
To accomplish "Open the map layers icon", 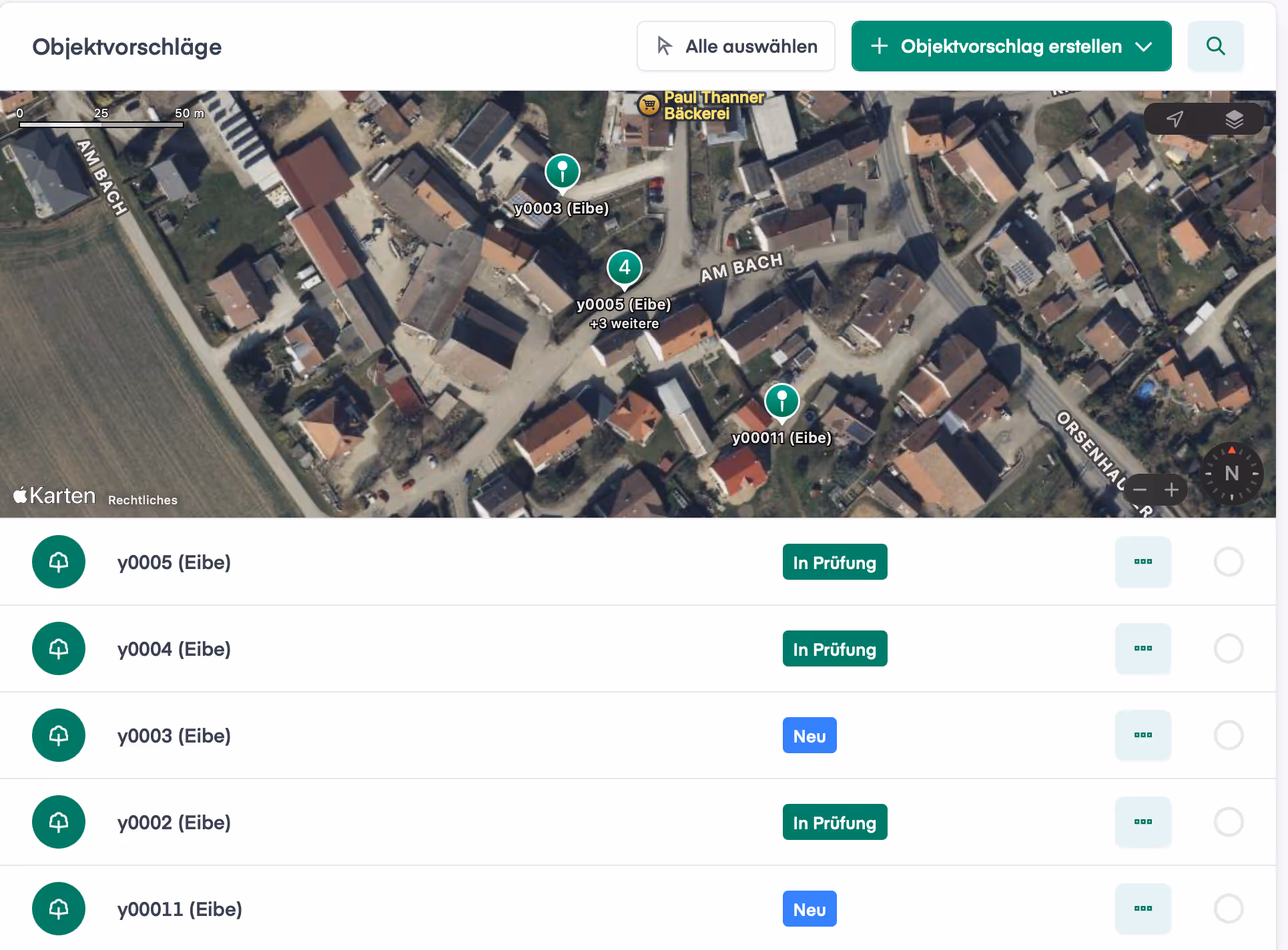I will (1234, 119).
